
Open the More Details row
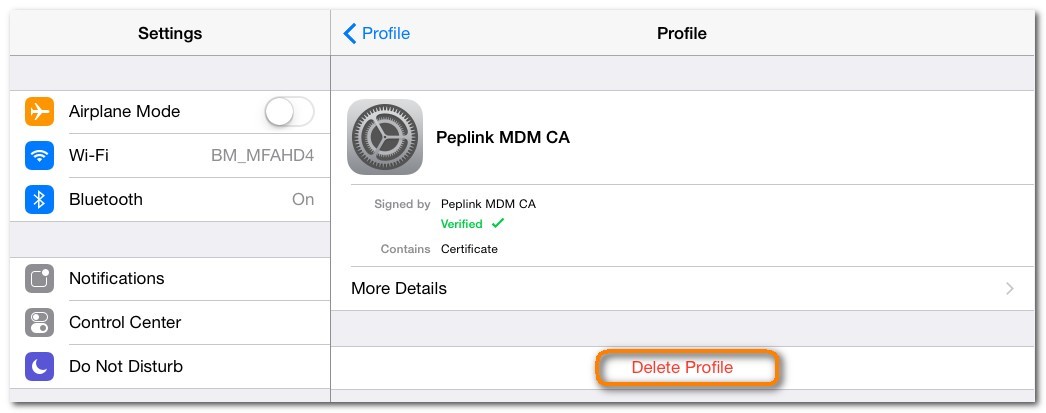click(x=680, y=288)
